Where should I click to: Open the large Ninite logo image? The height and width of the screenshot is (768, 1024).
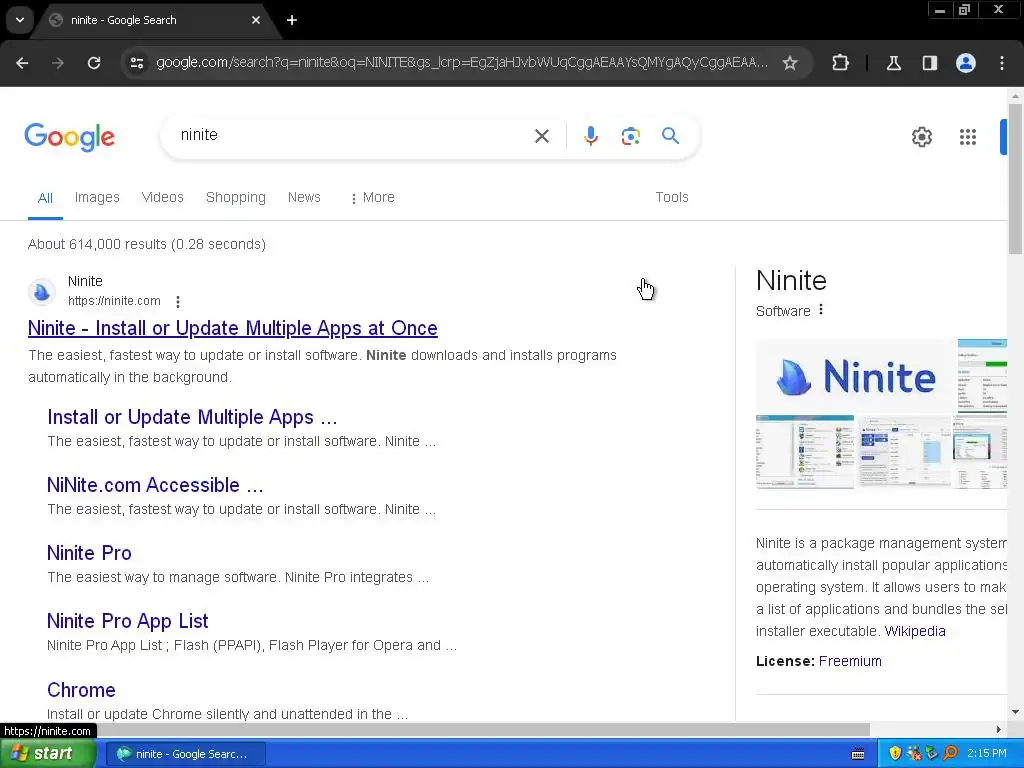(x=856, y=376)
